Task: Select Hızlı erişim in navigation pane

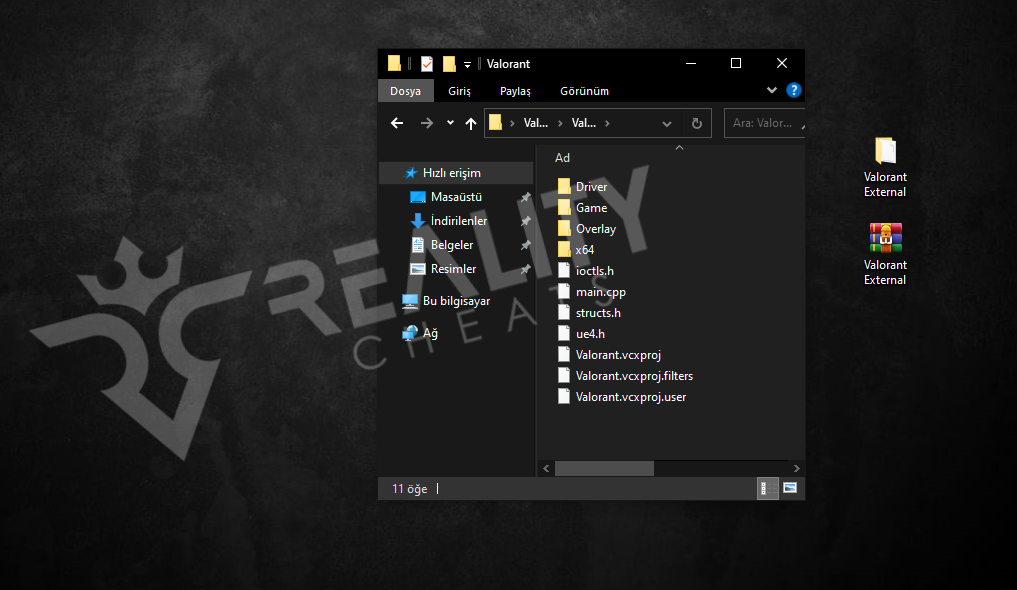Action: [x=456, y=173]
